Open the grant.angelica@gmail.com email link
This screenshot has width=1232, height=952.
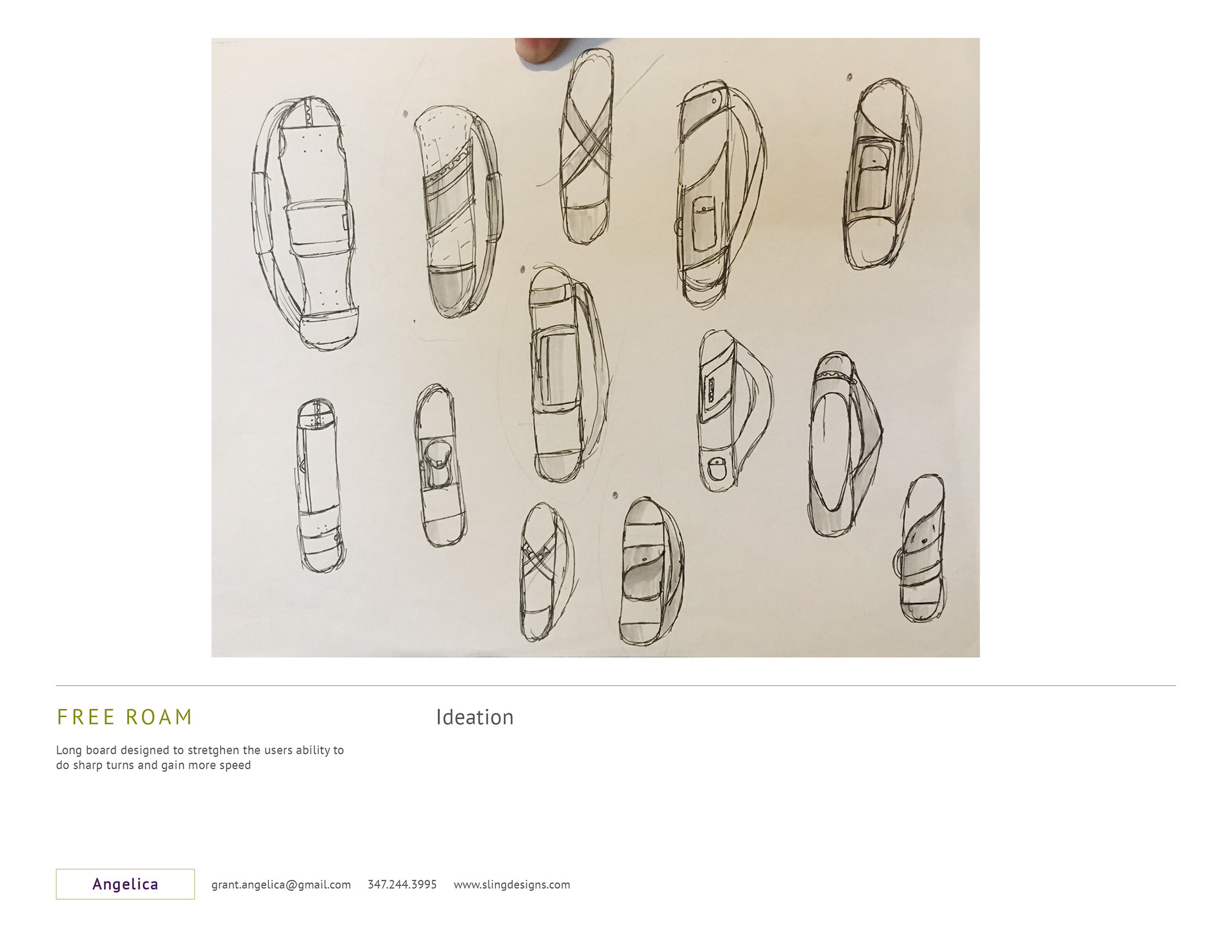(x=281, y=885)
